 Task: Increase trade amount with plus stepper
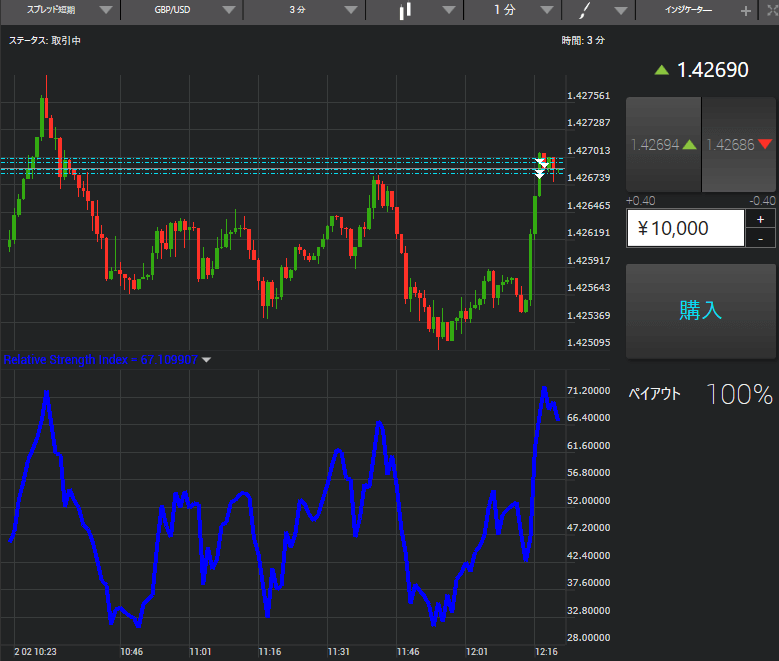coord(760,219)
